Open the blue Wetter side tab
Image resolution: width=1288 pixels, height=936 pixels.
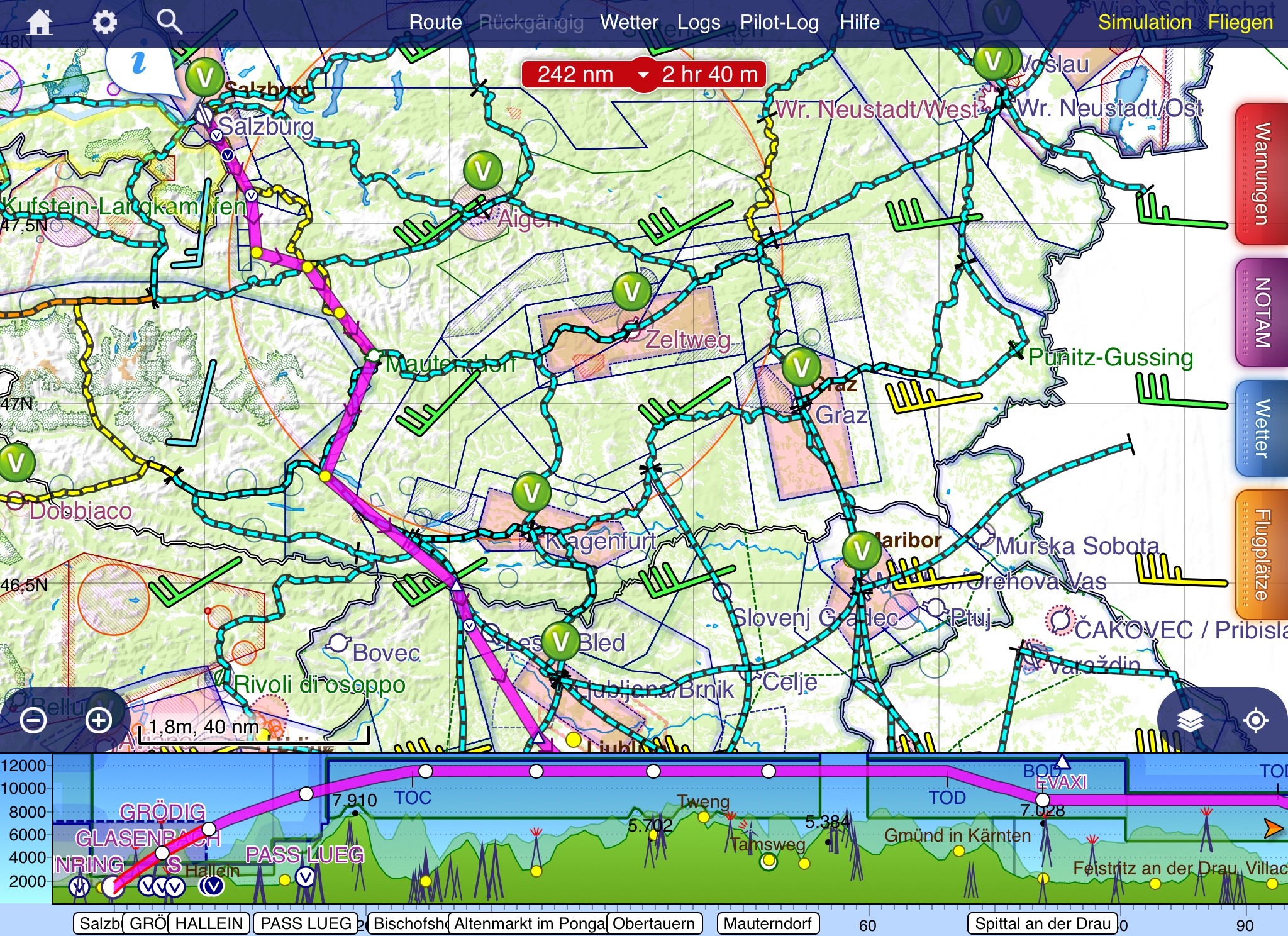tap(1262, 428)
